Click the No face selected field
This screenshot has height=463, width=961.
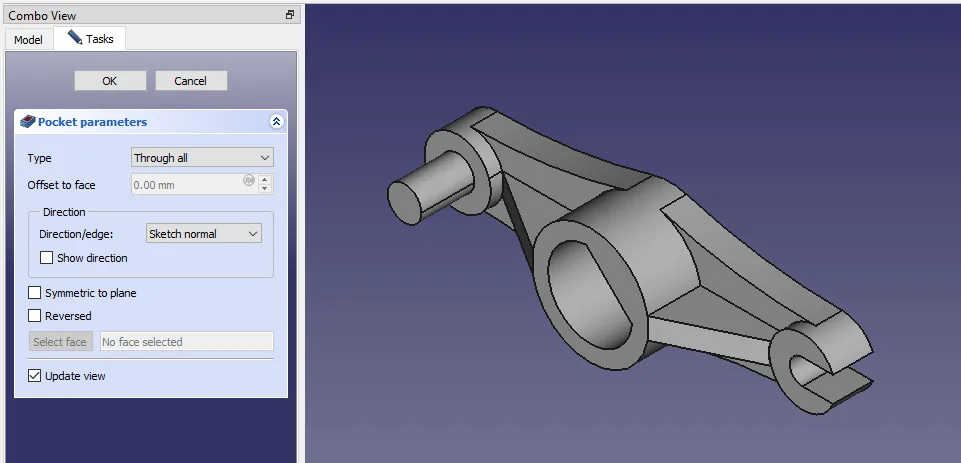(185, 342)
